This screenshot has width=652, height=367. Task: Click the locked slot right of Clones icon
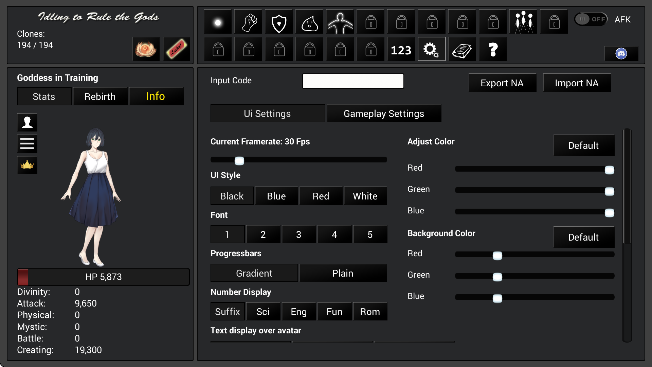(554, 22)
